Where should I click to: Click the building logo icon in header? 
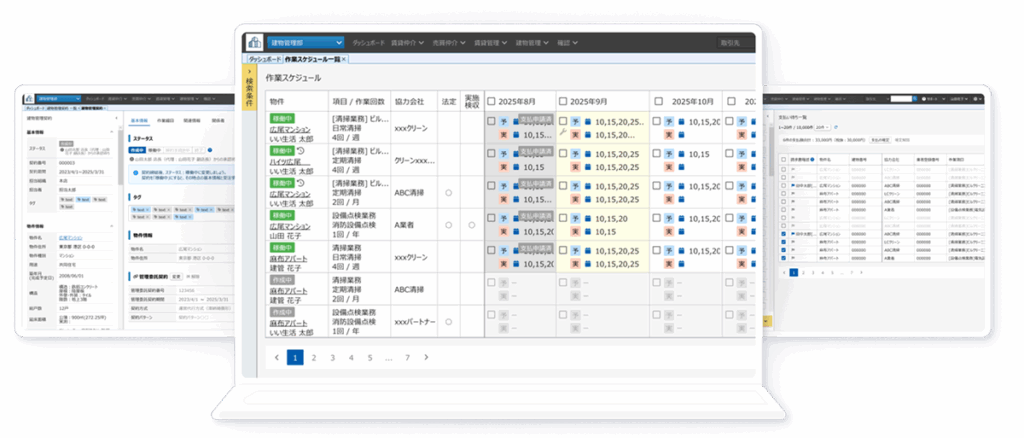254,43
